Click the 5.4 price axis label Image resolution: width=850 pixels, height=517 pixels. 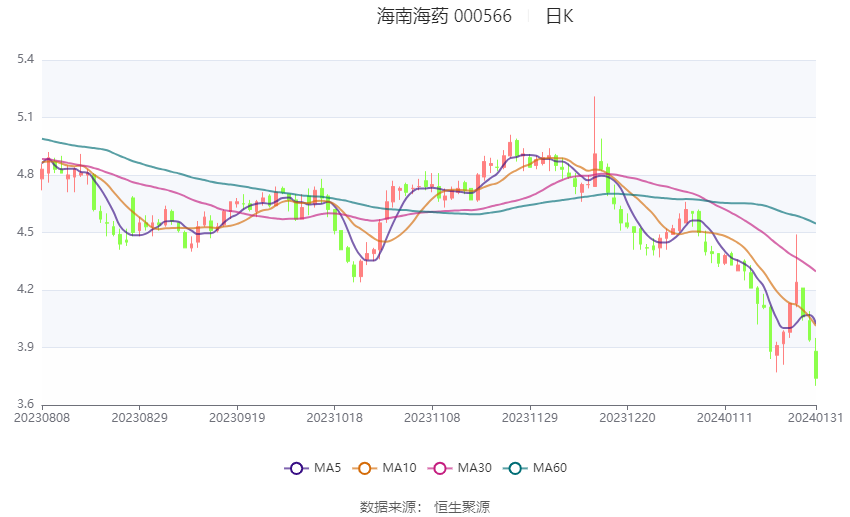click(25, 59)
